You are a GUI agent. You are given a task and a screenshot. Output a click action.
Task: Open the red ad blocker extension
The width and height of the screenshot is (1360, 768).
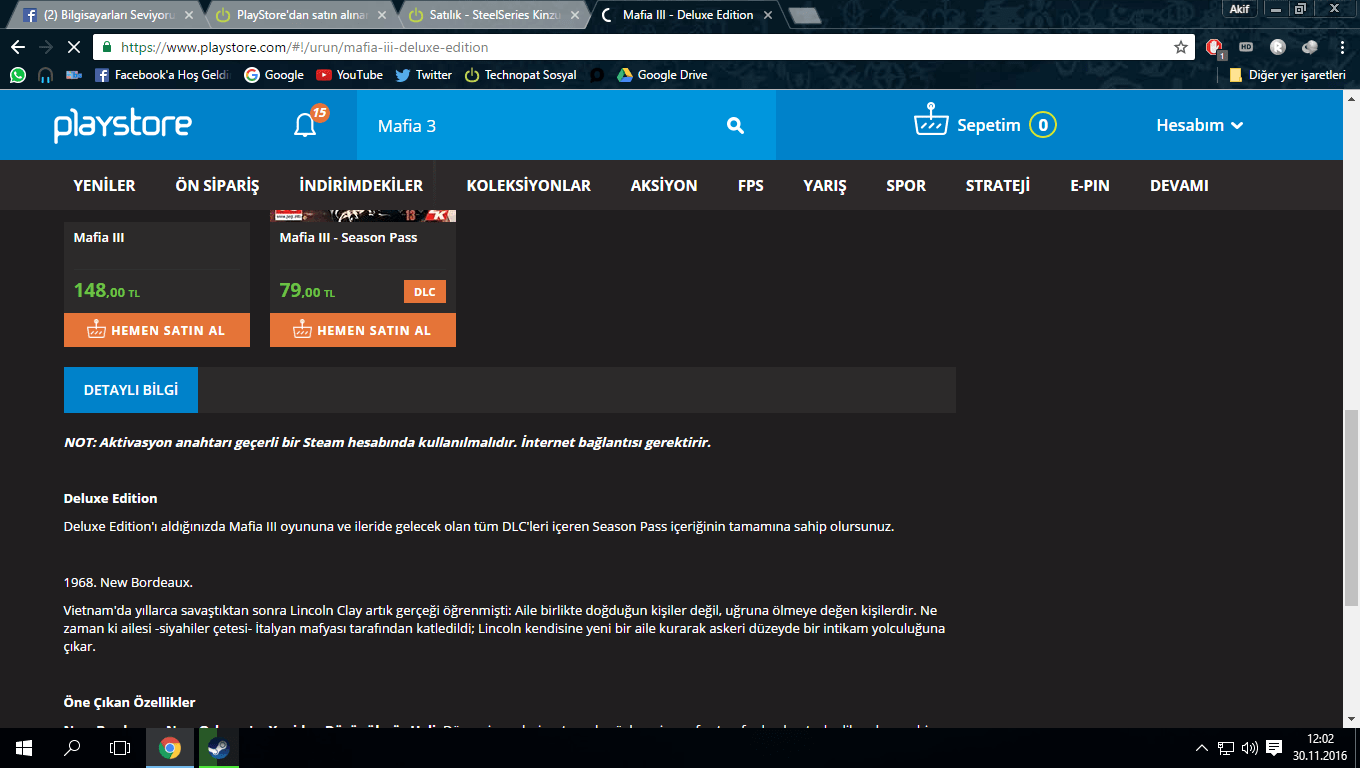(1214, 47)
